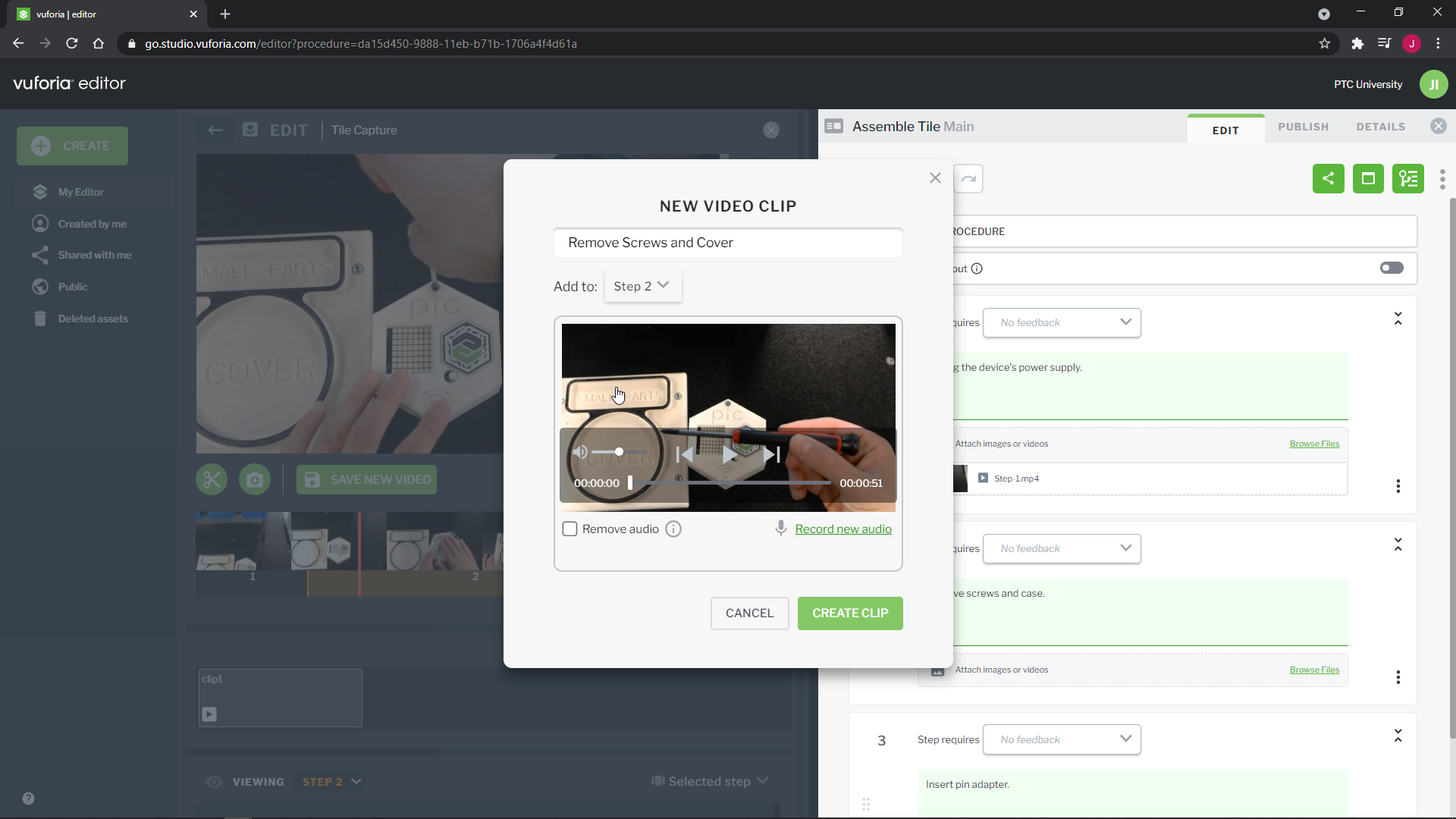Open step 3 feedback dropdown
1456x819 pixels.
[x=1062, y=739]
